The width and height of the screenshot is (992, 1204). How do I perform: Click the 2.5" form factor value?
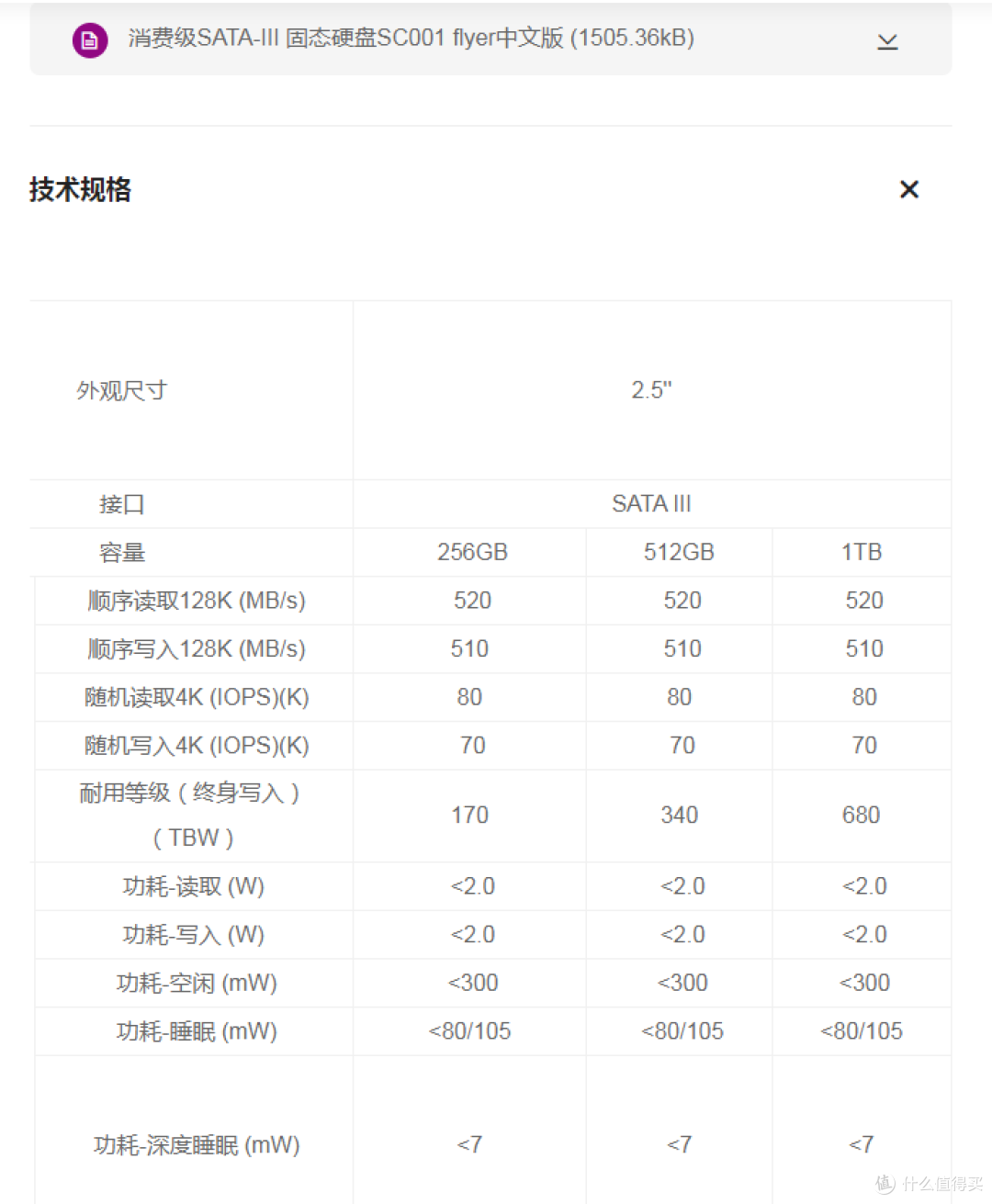pos(651,390)
